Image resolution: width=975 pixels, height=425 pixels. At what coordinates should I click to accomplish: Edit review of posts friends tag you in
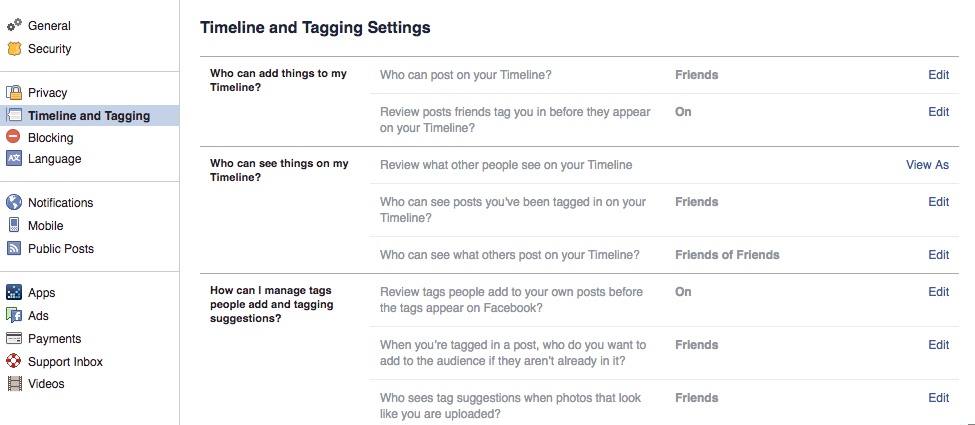(x=938, y=112)
